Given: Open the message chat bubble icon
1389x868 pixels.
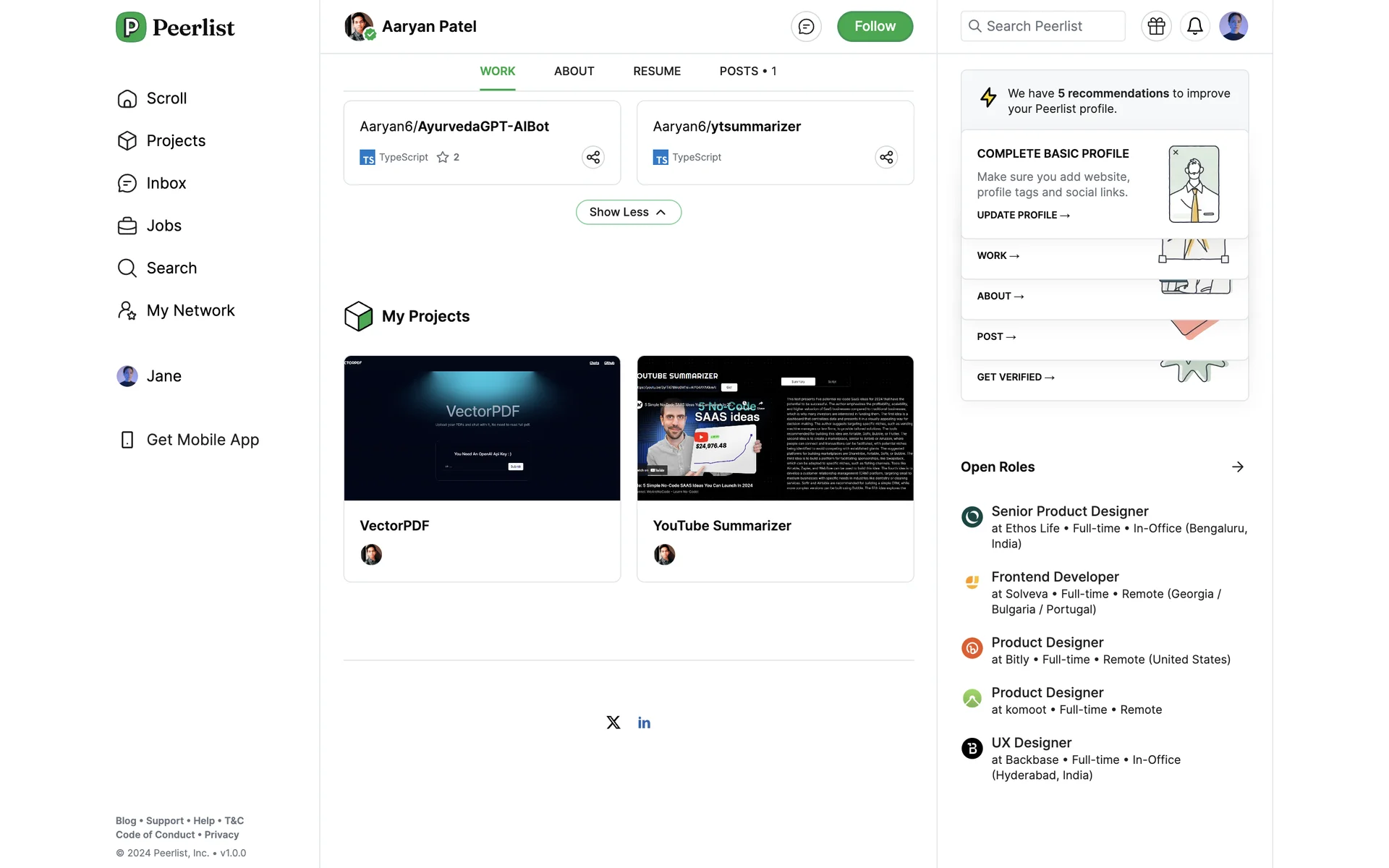Looking at the screenshot, I should [x=806, y=27].
